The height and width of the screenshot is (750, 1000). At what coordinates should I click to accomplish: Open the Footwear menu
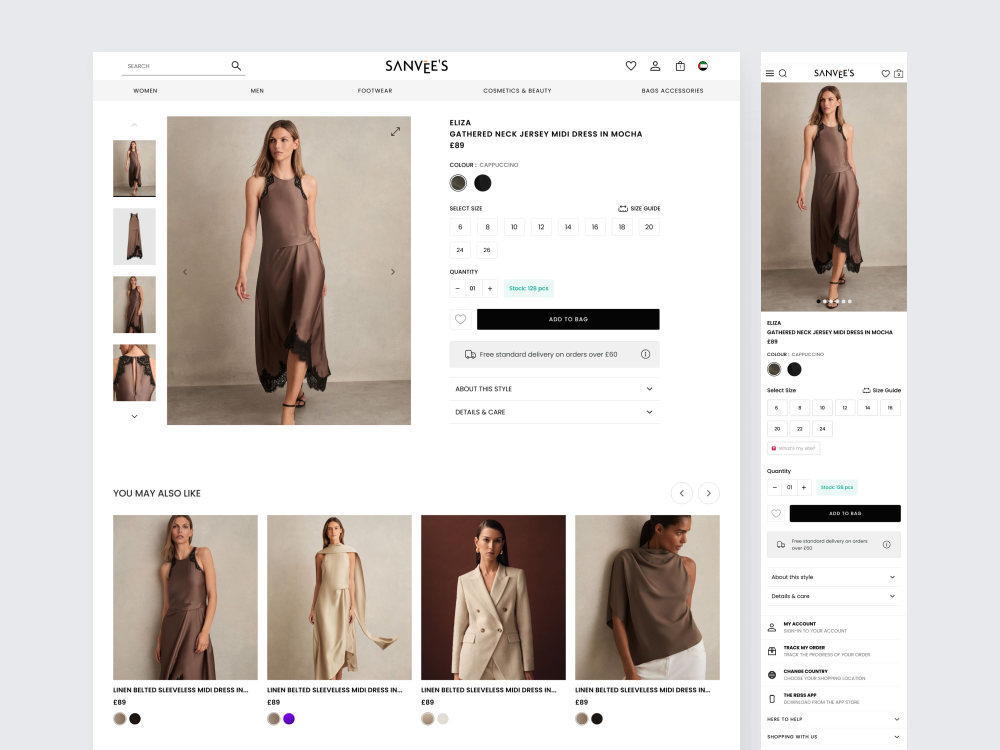click(x=375, y=91)
